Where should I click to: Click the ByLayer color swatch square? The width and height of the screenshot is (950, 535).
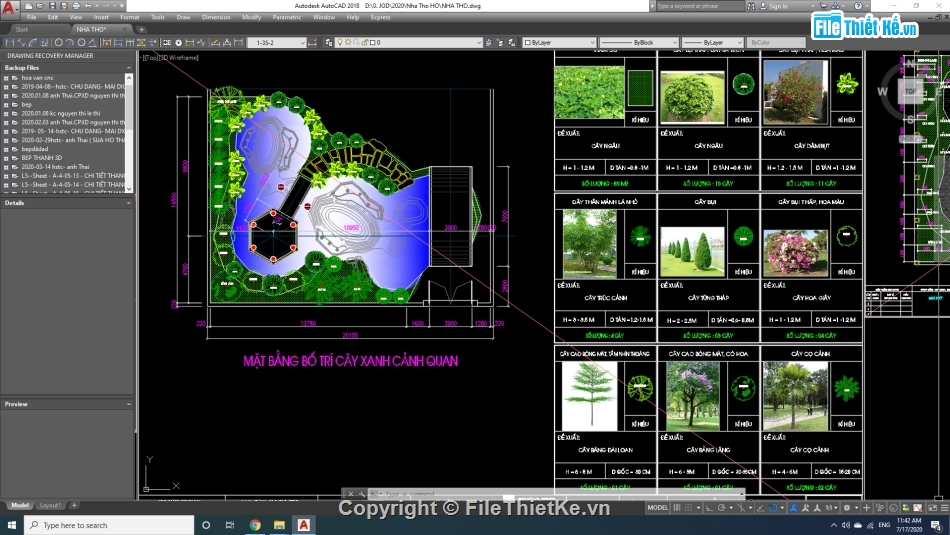pyautogui.click(x=527, y=42)
